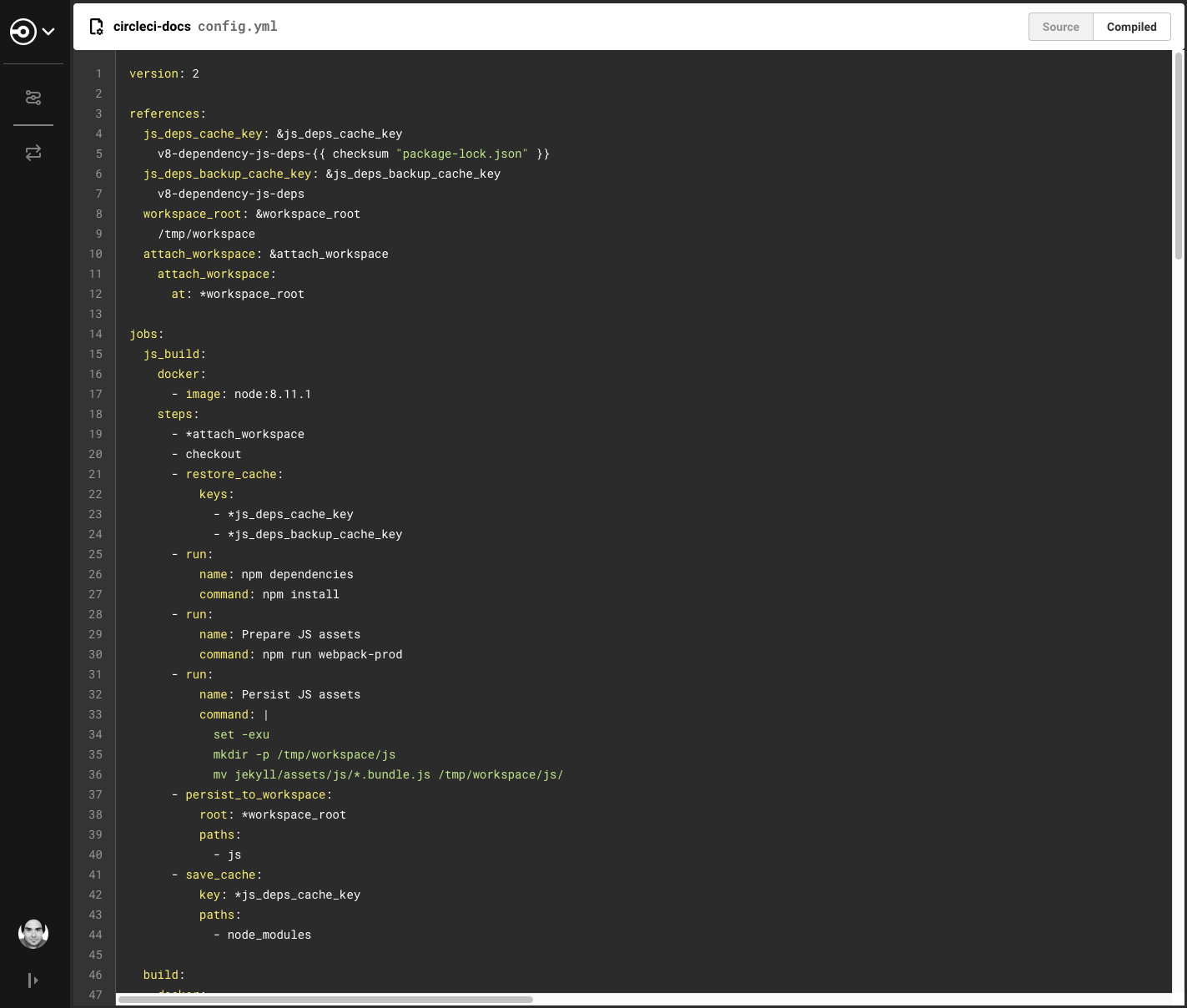Viewport: 1187px width, 1008px height.
Task: Click the config.yml file name
Action: [238, 27]
